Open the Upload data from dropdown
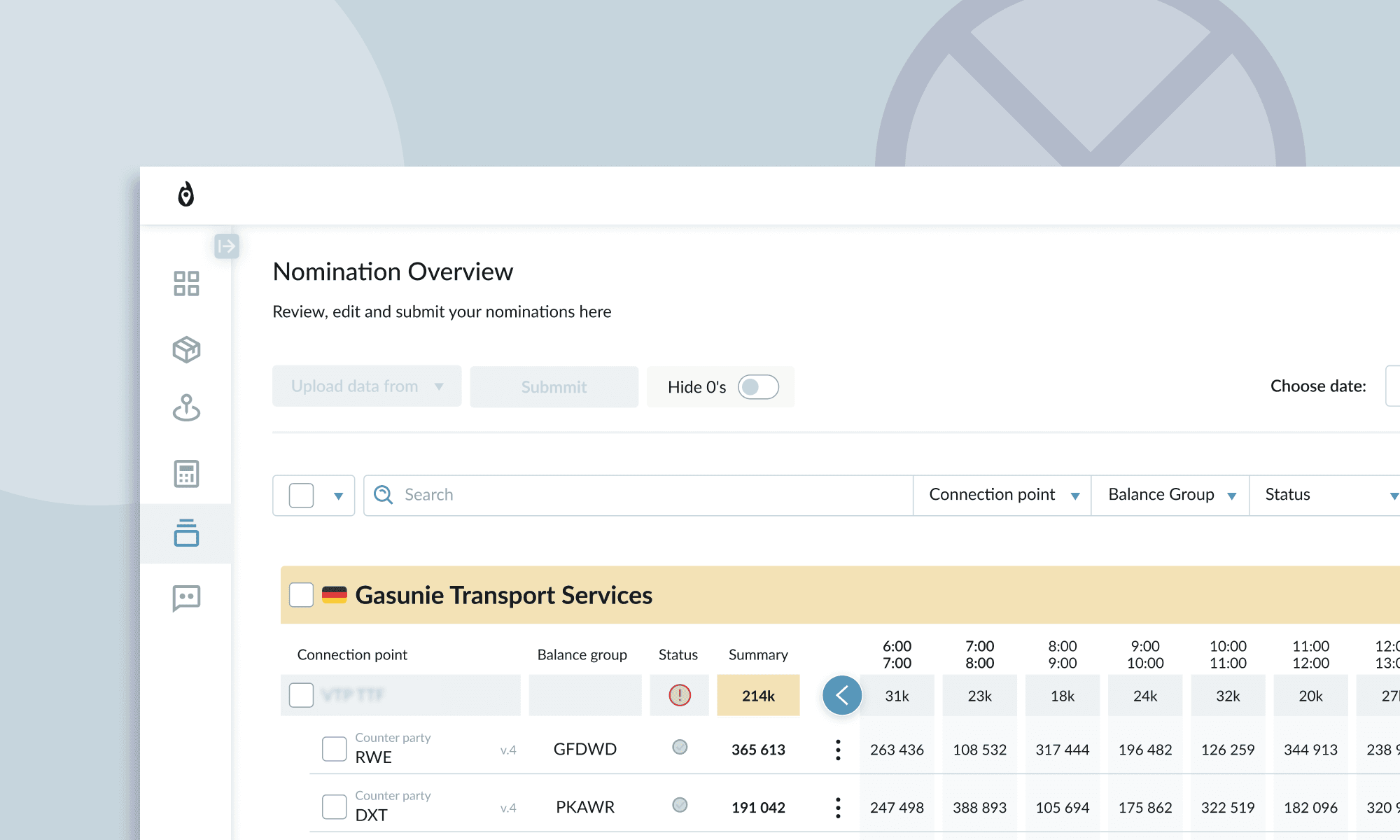1400x840 pixels. click(367, 386)
